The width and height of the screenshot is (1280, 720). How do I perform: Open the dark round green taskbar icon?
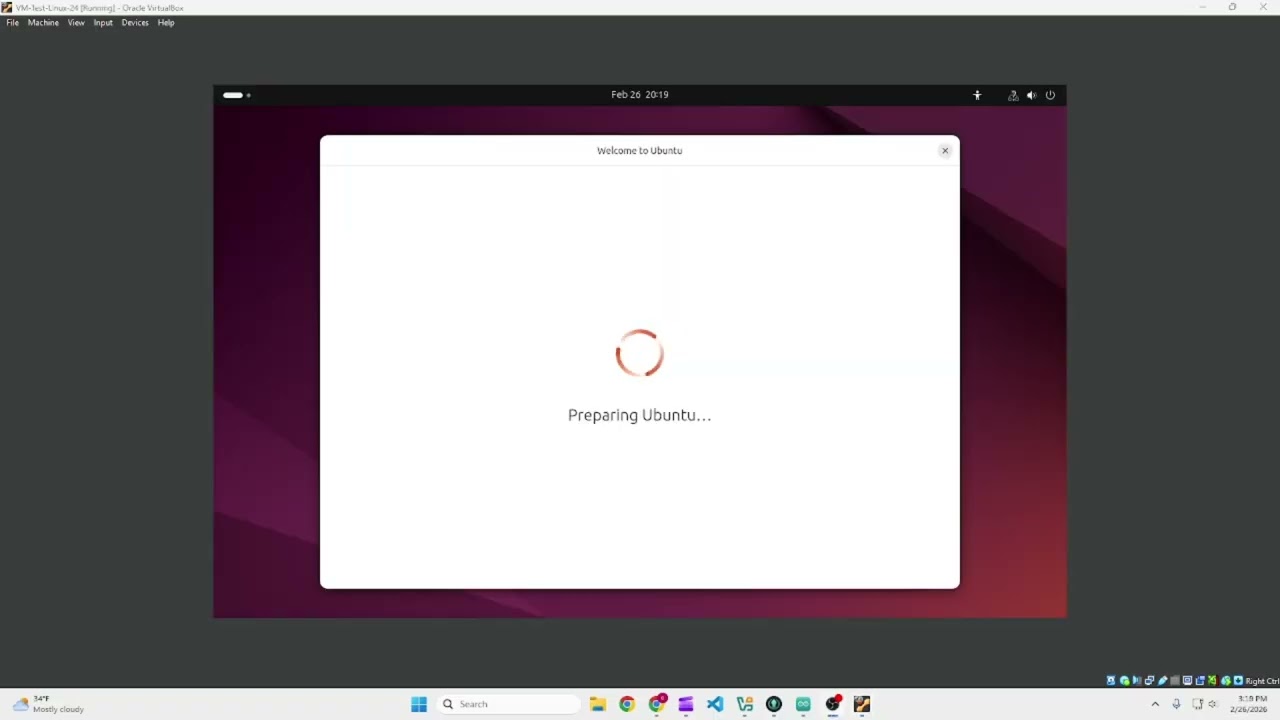[774, 704]
